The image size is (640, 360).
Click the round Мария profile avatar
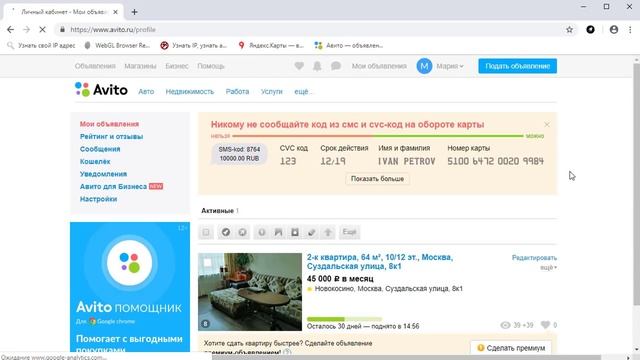click(424, 66)
